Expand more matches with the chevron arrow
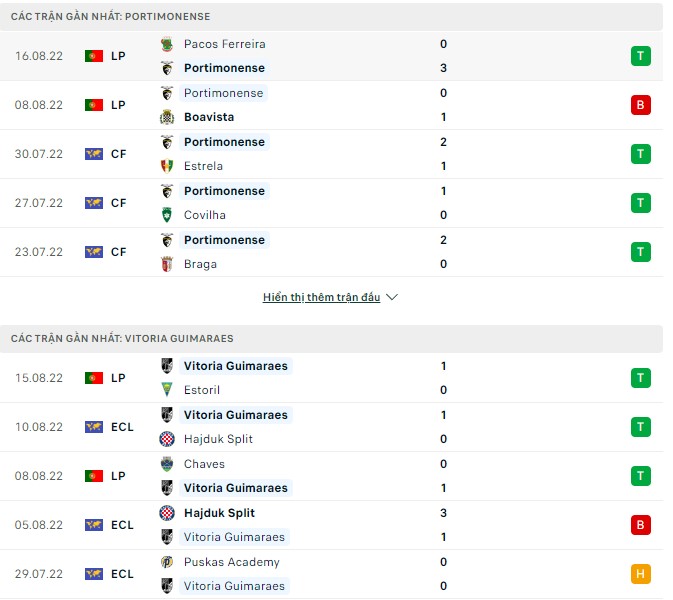 point(392,298)
